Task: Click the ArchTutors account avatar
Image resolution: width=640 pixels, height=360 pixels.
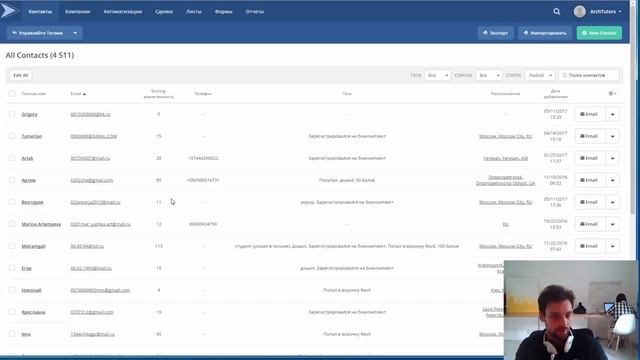Action: (x=579, y=11)
